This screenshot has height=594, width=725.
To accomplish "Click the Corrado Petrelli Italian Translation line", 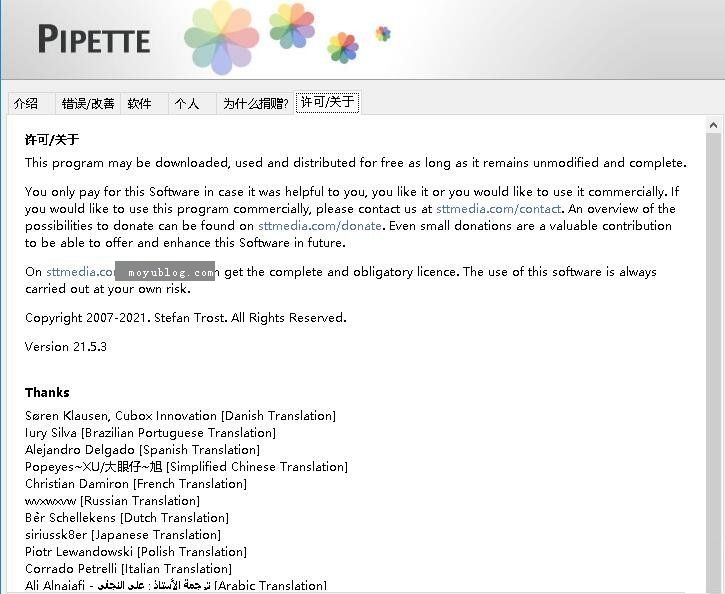I will (129, 569).
